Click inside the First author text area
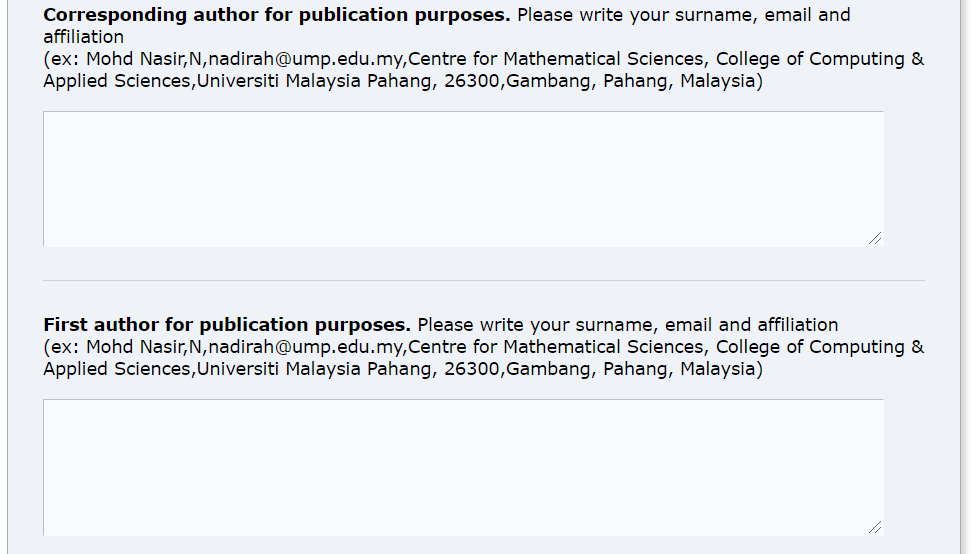Image resolution: width=973 pixels, height=554 pixels. pos(463,467)
